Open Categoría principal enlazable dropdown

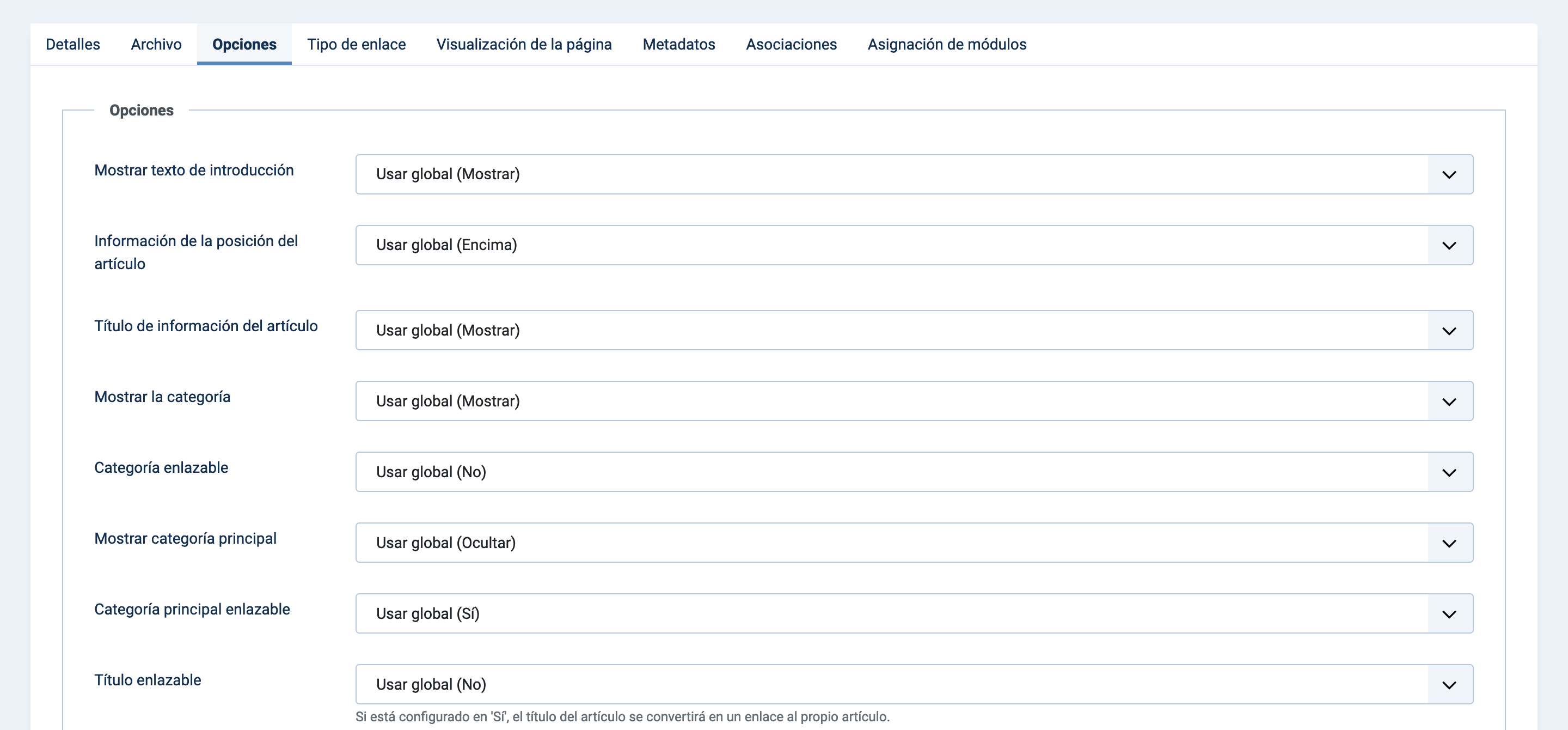(914, 614)
